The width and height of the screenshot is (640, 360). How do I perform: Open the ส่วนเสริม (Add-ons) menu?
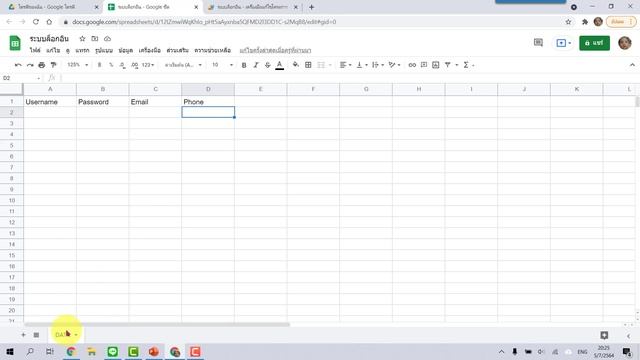click(x=178, y=50)
